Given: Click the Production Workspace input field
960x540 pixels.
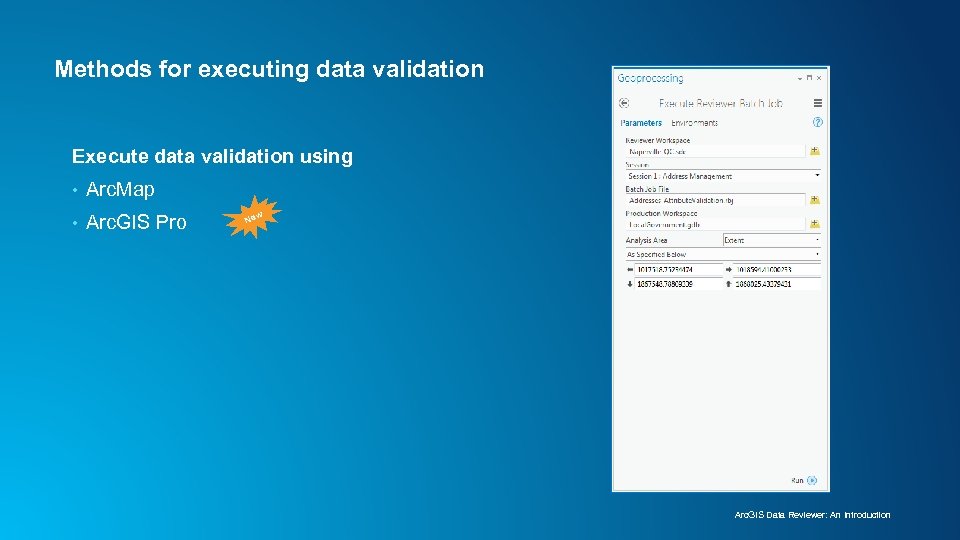Looking at the screenshot, I should click(x=714, y=225).
